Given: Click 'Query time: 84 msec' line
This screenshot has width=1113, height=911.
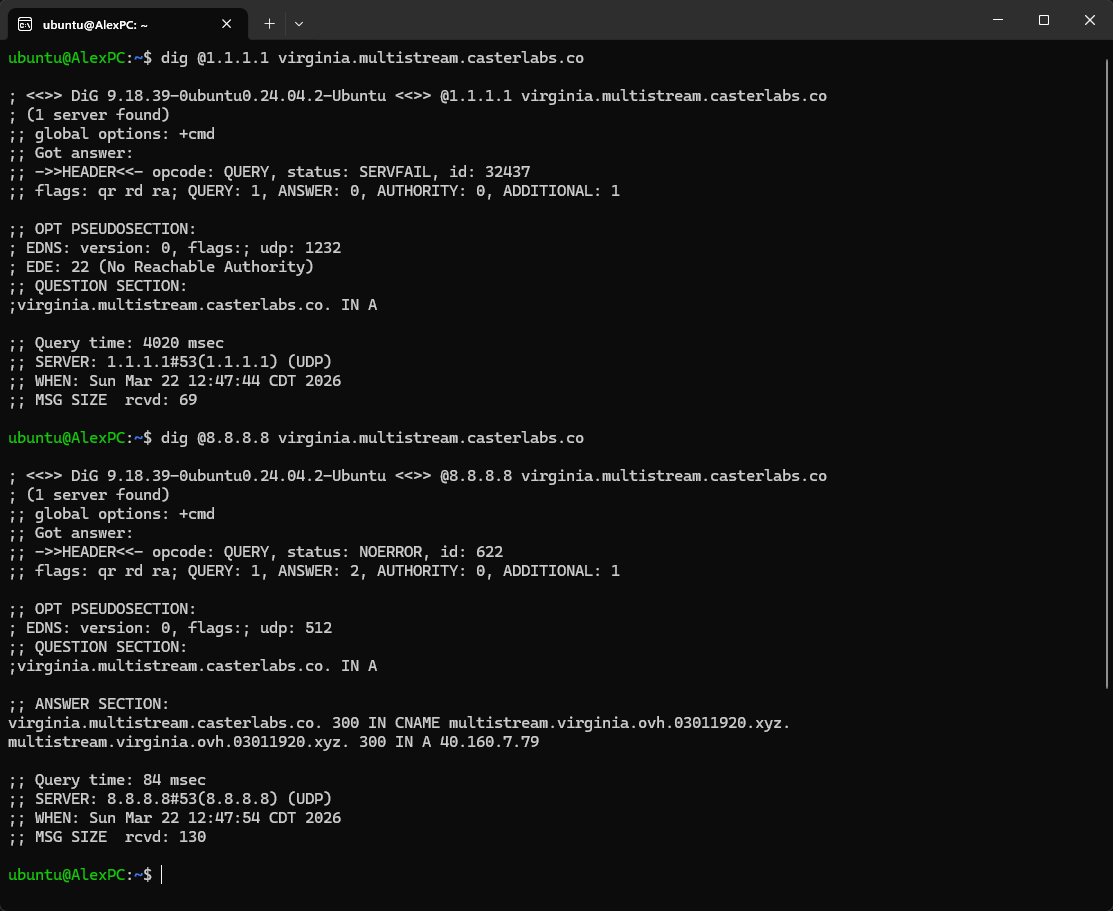Looking at the screenshot, I should [x=106, y=780].
